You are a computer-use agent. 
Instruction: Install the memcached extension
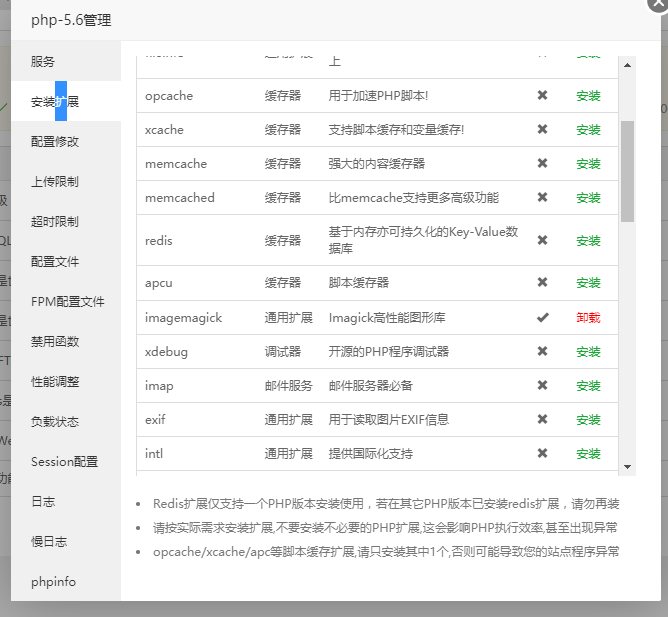tap(588, 198)
